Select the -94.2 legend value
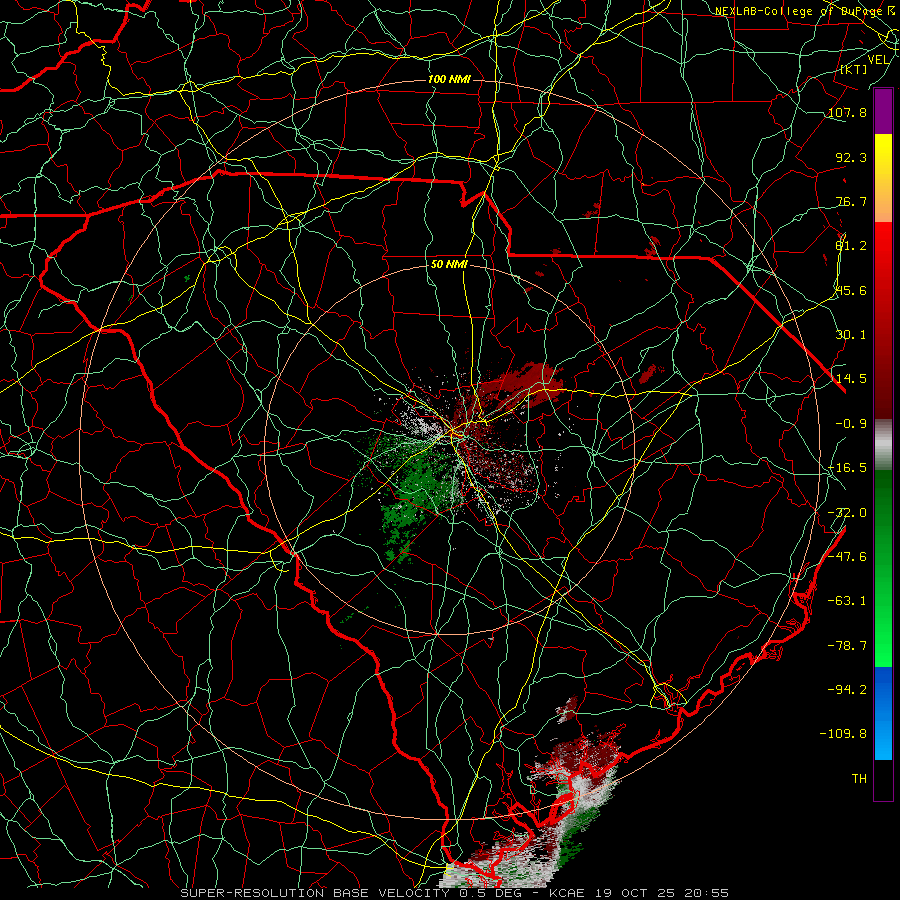This screenshot has height=900, width=900. pos(847,690)
